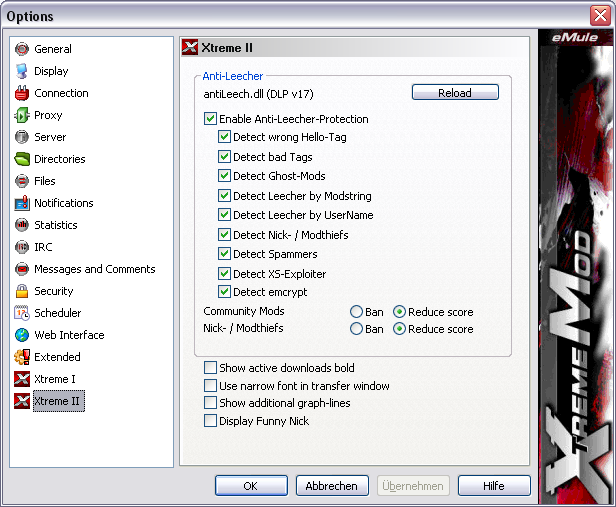Click the Display monitor icon

[x=22, y=71]
